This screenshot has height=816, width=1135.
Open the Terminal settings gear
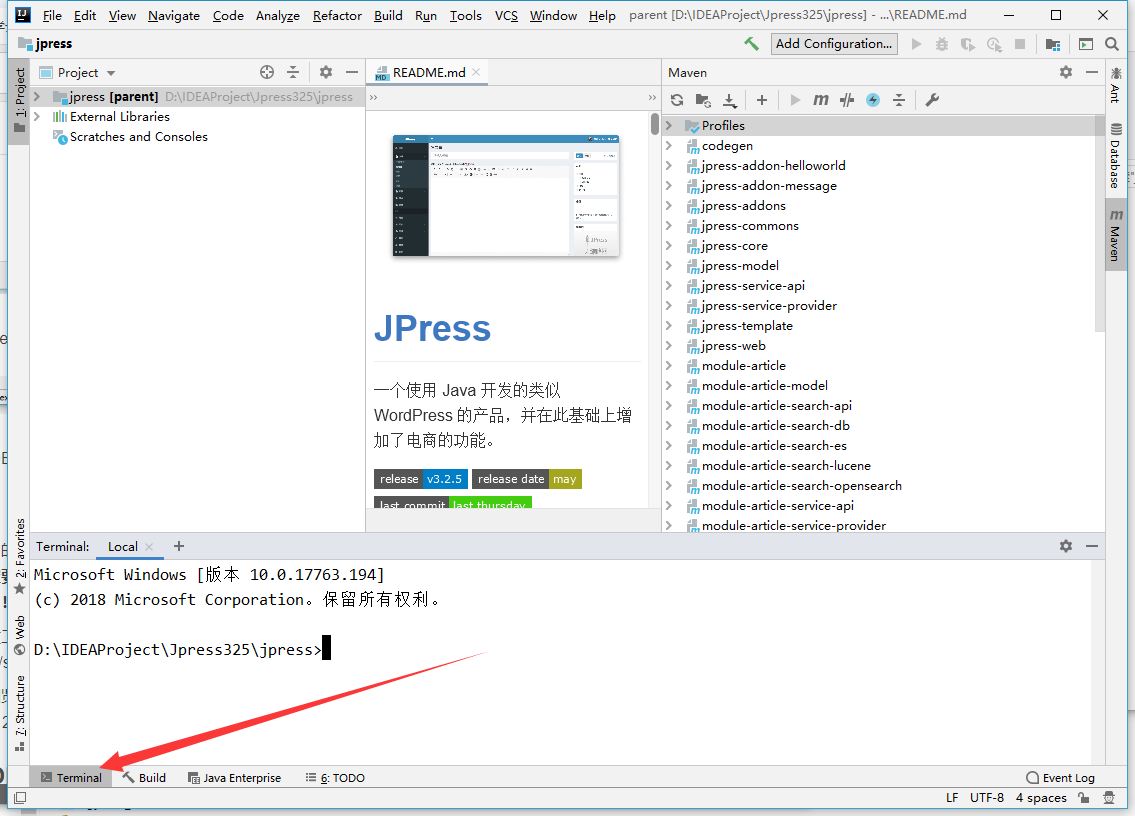pos(1066,546)
